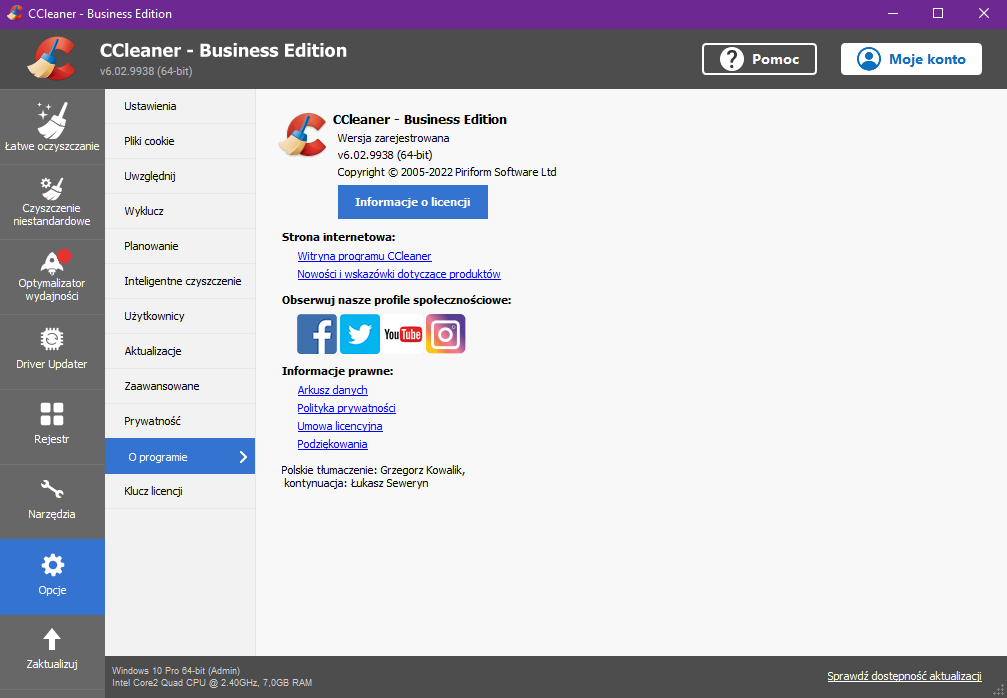1007x698 pixels.
Task: Open Moje konto account button
Action: point(911,59)
